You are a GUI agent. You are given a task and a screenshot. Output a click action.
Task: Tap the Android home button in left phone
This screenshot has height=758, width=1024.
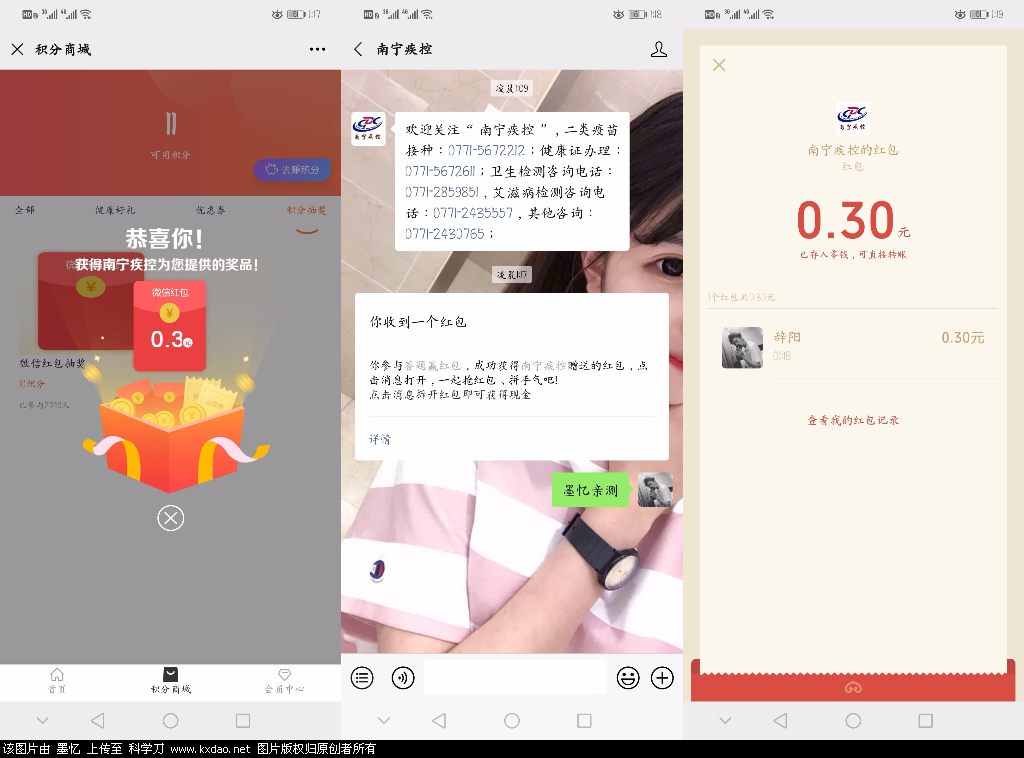tap(170, 720)
